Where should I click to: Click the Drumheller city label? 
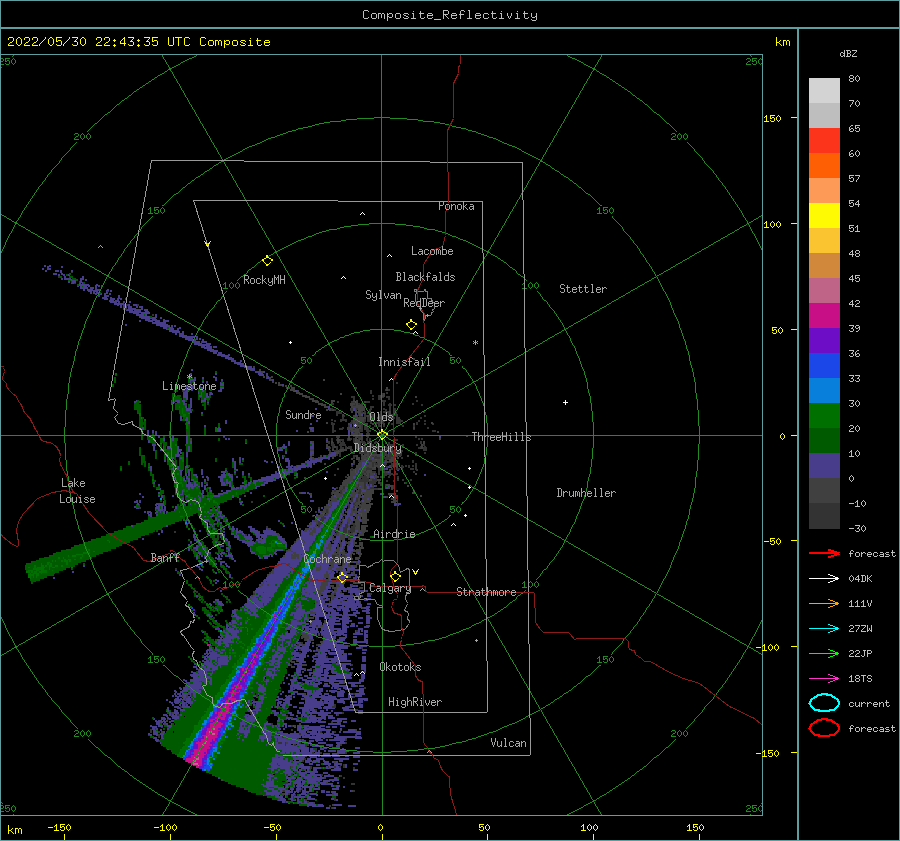(x=586, y=493)
